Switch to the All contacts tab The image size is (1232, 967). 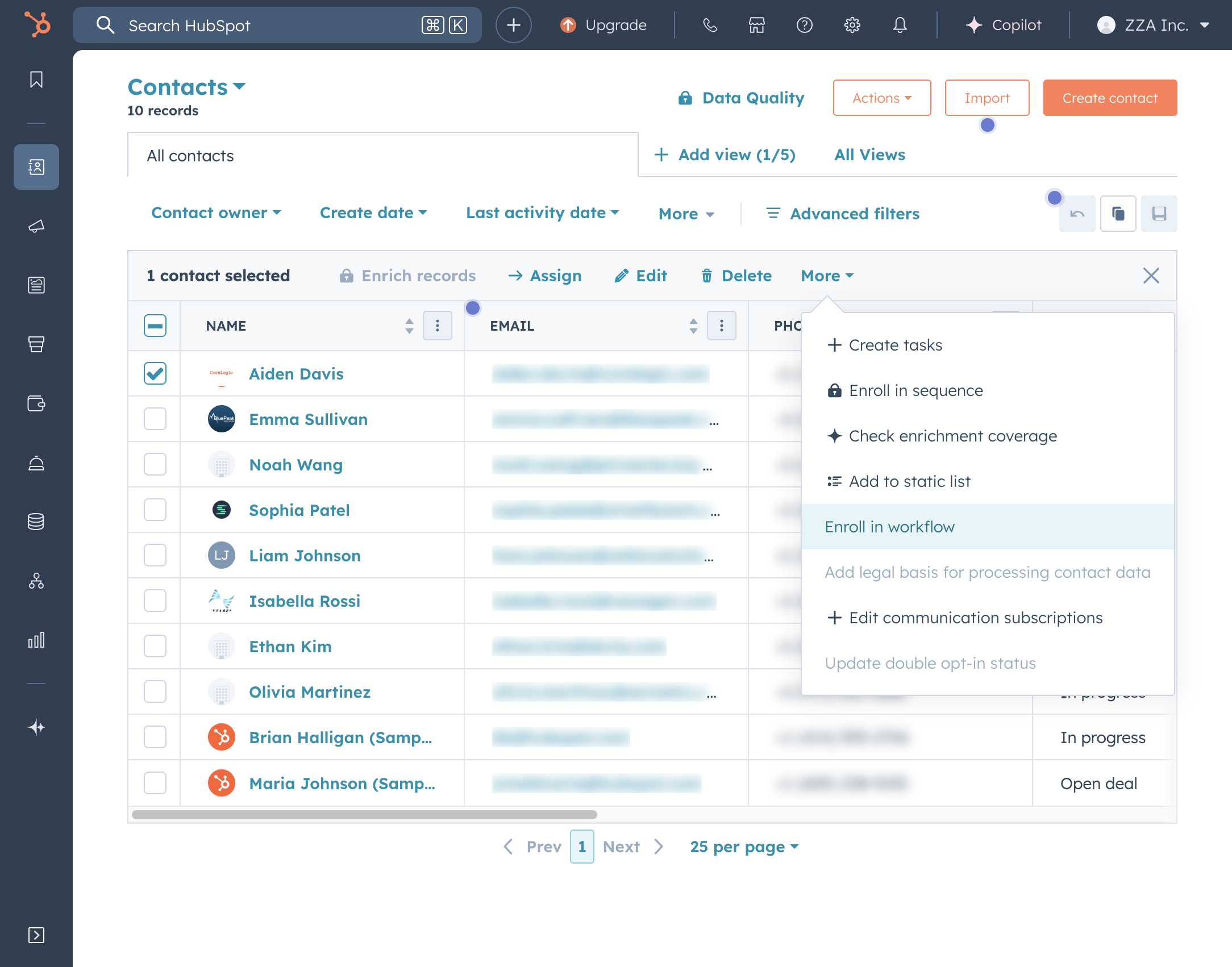[x=383, y=155]
